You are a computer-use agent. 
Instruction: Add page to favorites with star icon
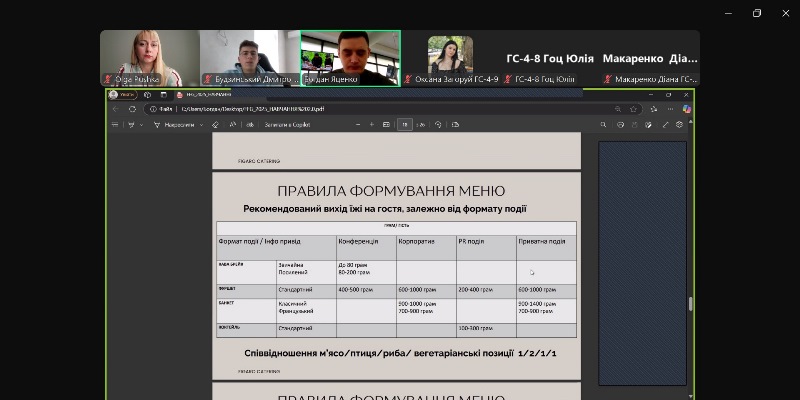click(x=633, y=109)
